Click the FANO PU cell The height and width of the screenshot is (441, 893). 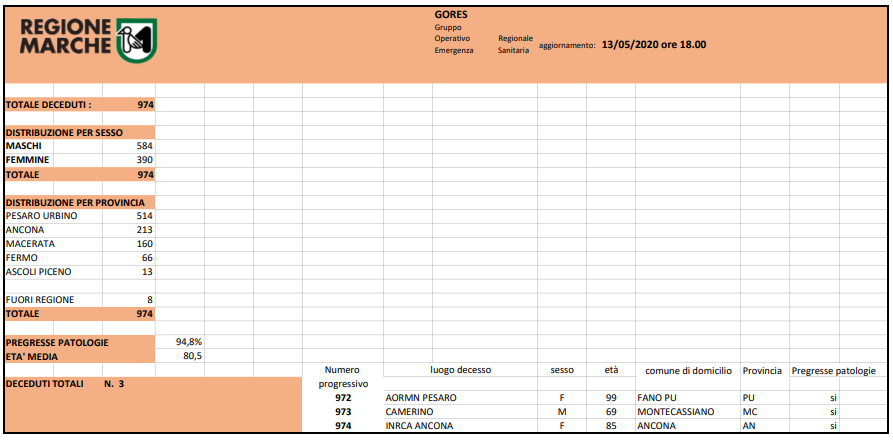656,398
